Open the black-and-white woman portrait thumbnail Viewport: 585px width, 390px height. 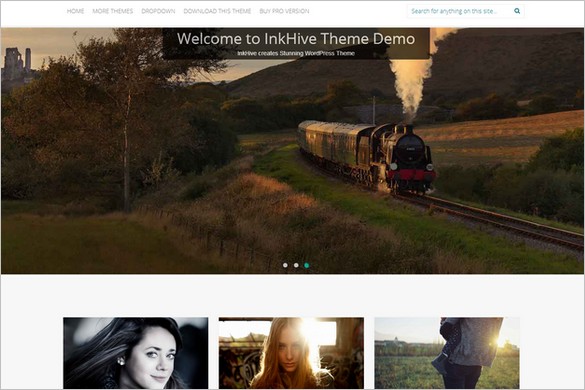[136, 353]
